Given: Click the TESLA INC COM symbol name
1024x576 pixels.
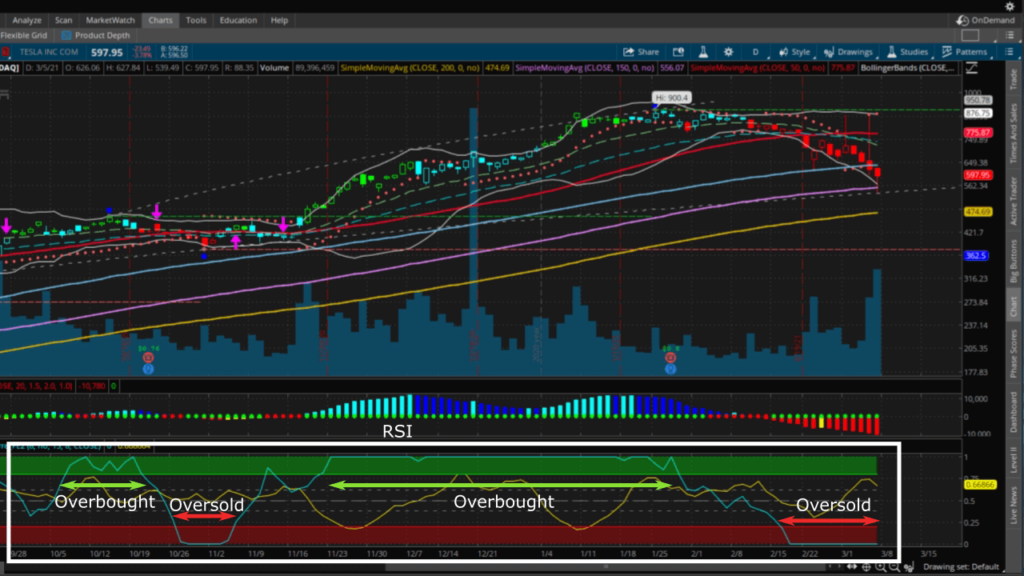Looking at the screenshot, I should 48,52.
